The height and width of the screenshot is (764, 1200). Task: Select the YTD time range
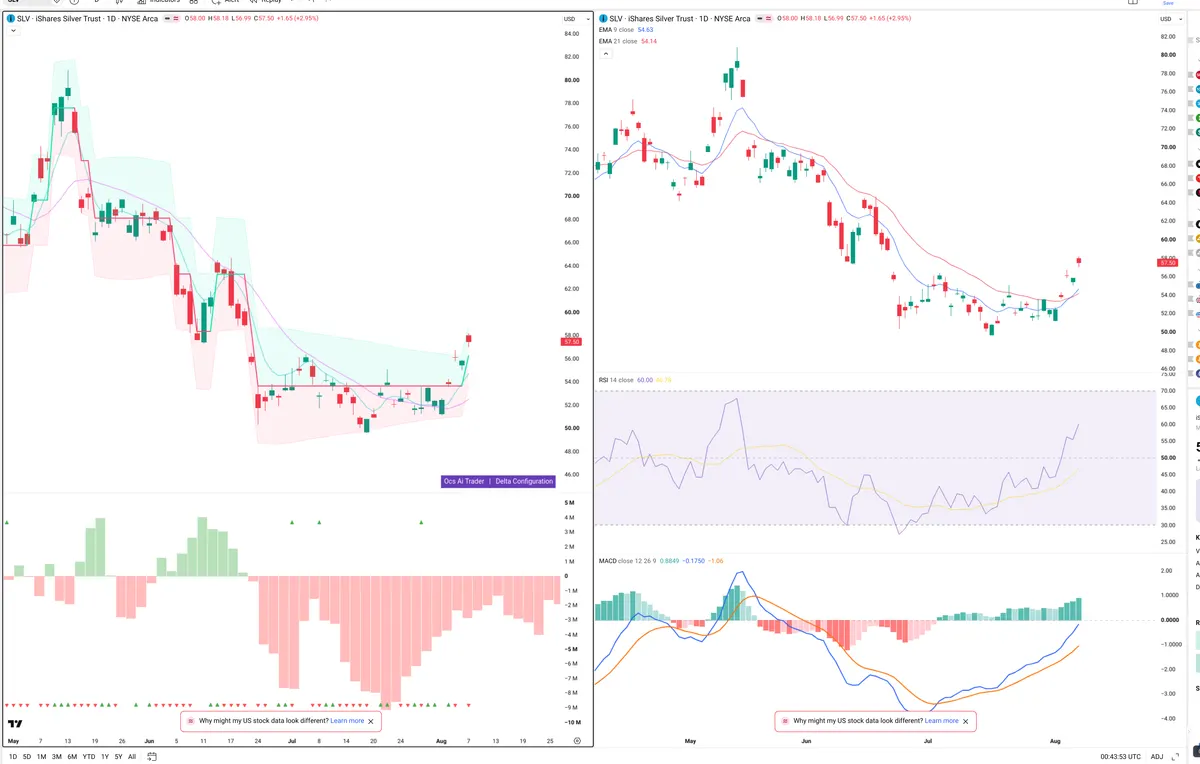click(89, 756)
